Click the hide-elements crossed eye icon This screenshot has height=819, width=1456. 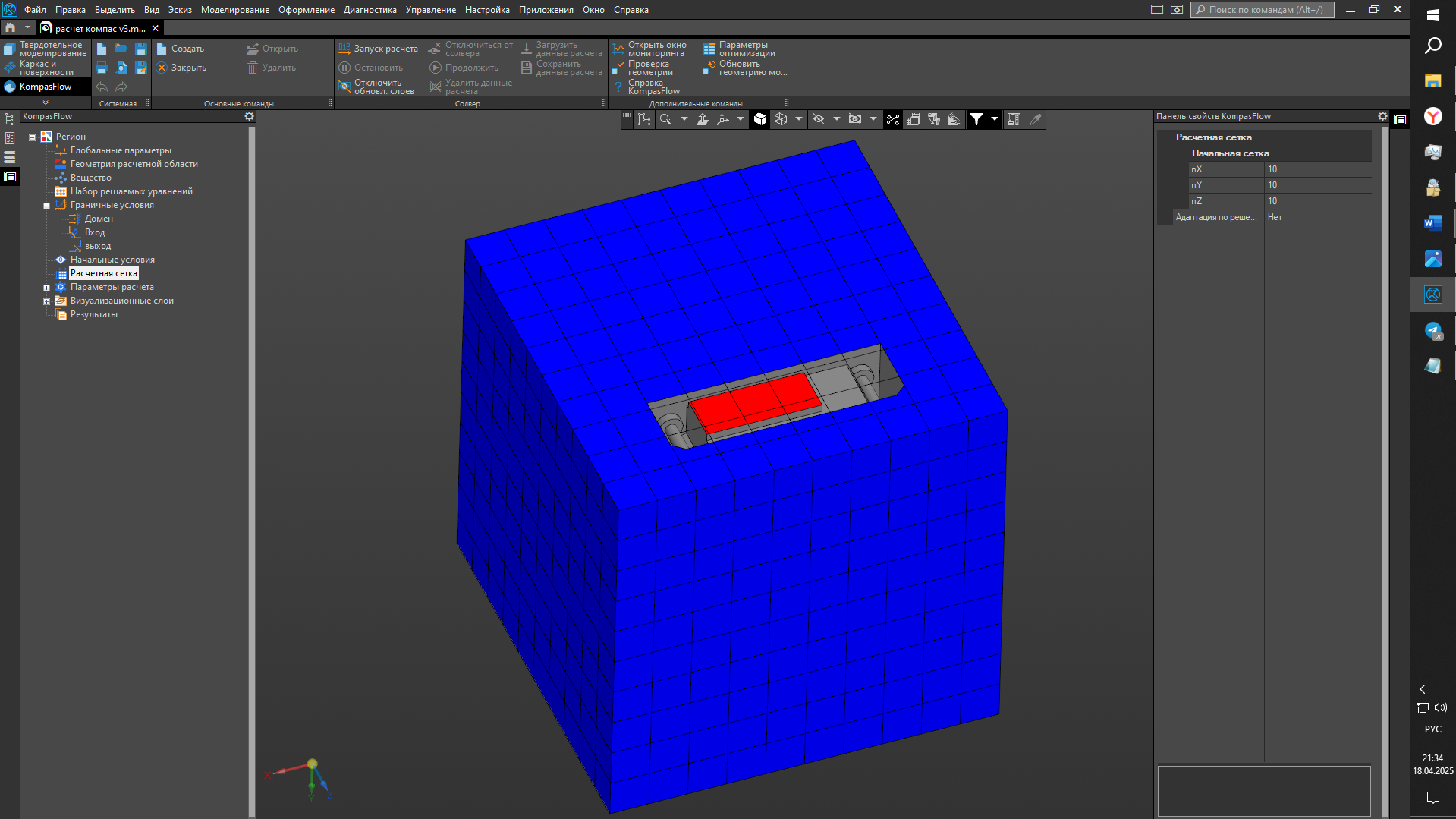[x=819, y=119]
